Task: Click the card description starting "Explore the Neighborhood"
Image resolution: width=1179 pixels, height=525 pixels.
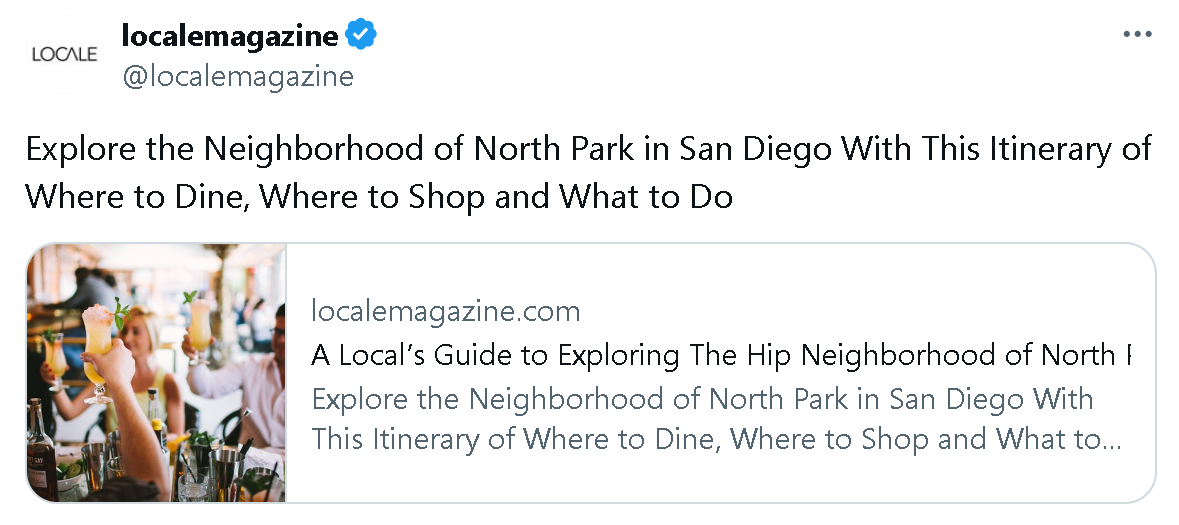Action: tap(700, 400)
